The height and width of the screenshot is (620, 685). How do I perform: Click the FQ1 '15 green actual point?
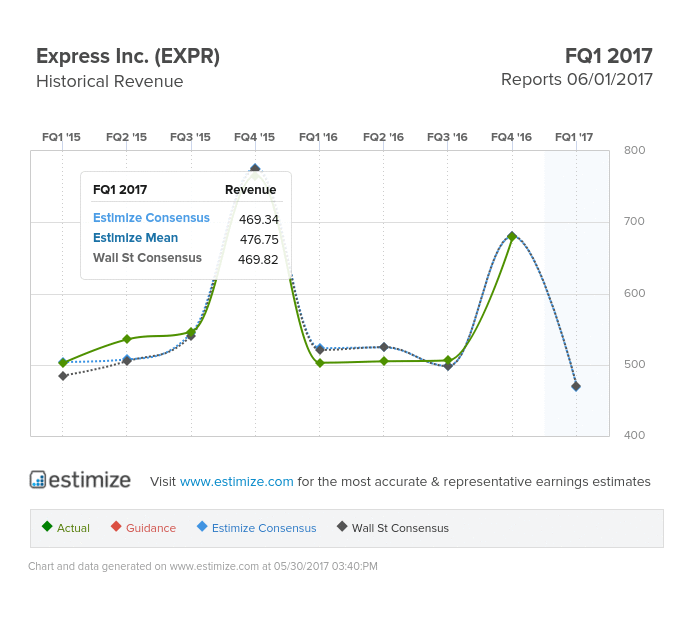[63, 363]
